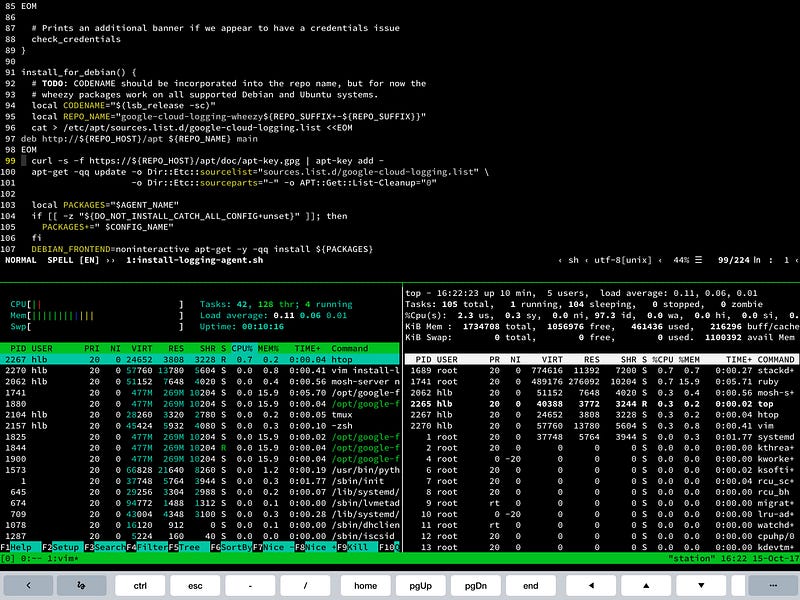The image size is (800, 600).
Task: Click the 'install_for_debian() {' line in vim
Action: coord(79,72)
